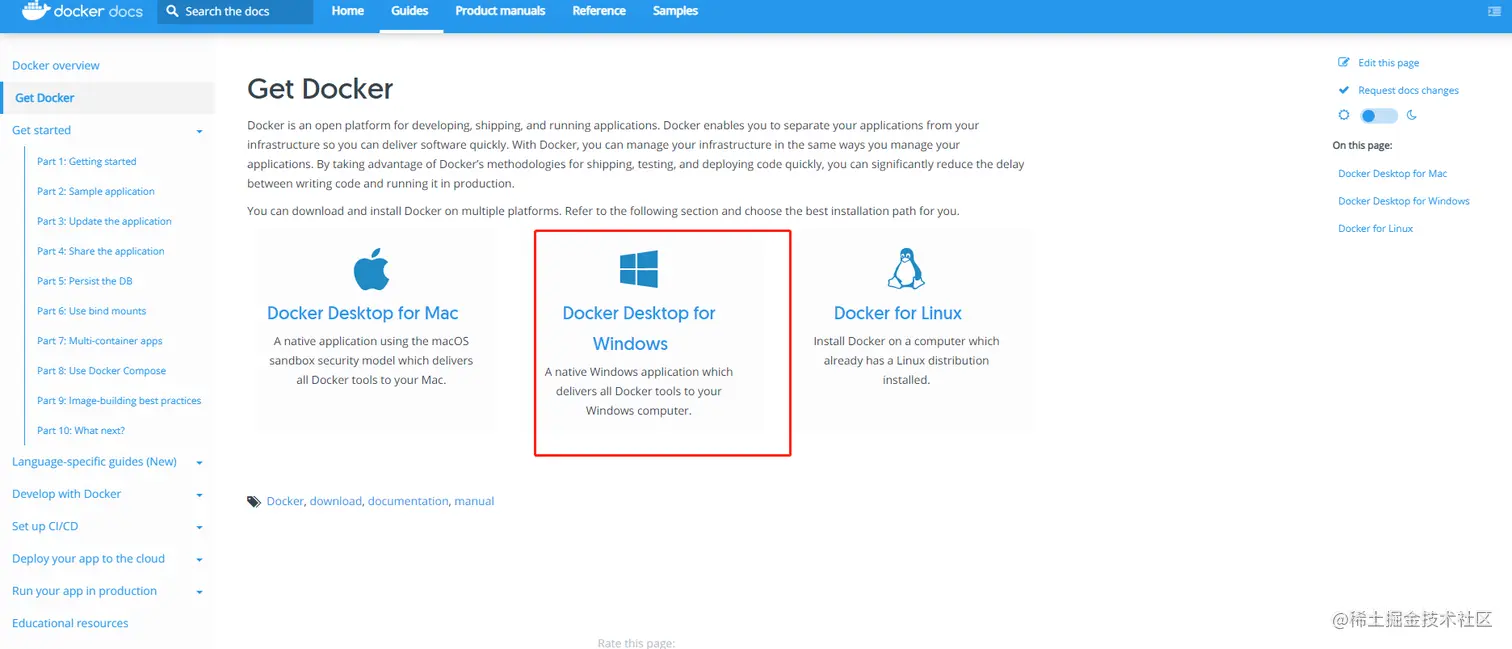
Task: Open the Home tab
Action: click(348, 11)
